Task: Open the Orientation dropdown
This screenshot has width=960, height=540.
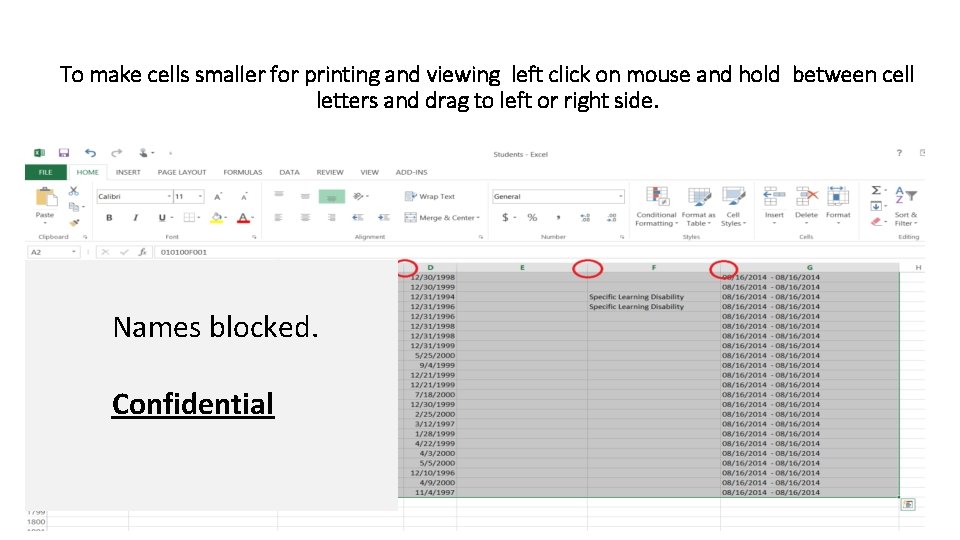Action: click(x=360, y=197)
